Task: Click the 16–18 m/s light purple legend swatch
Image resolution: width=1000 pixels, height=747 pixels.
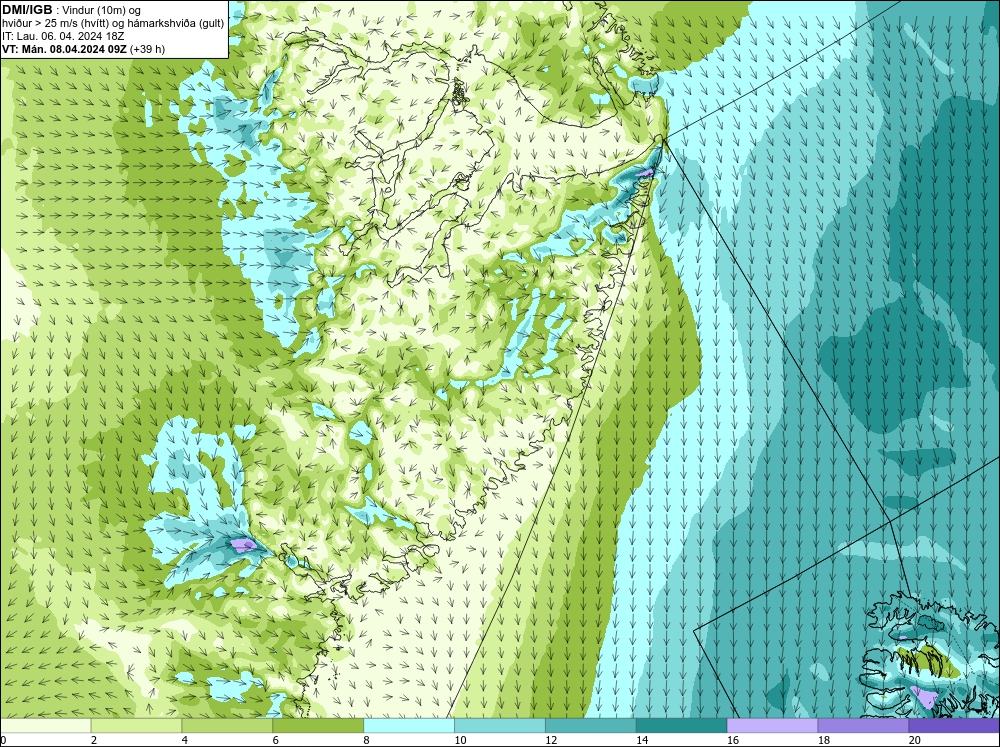Action: point(772,726)
